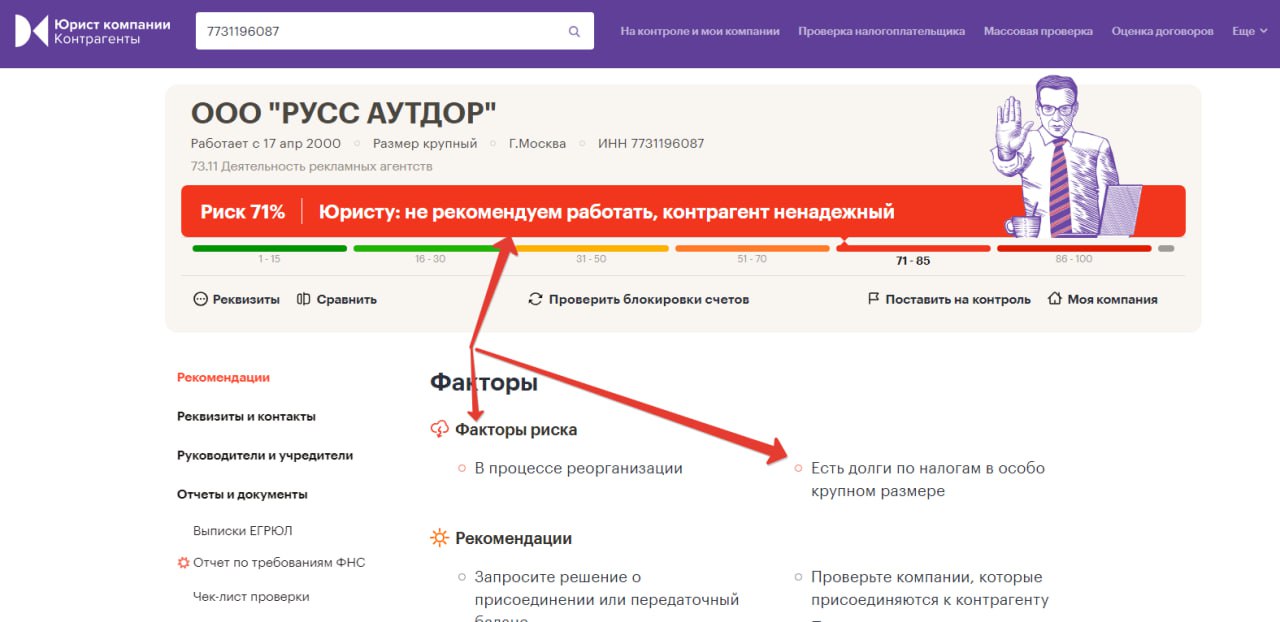Screen dimensions: 1280x622
Task: Click the yellow 31 - 50 risk segment
Action: 591,248
